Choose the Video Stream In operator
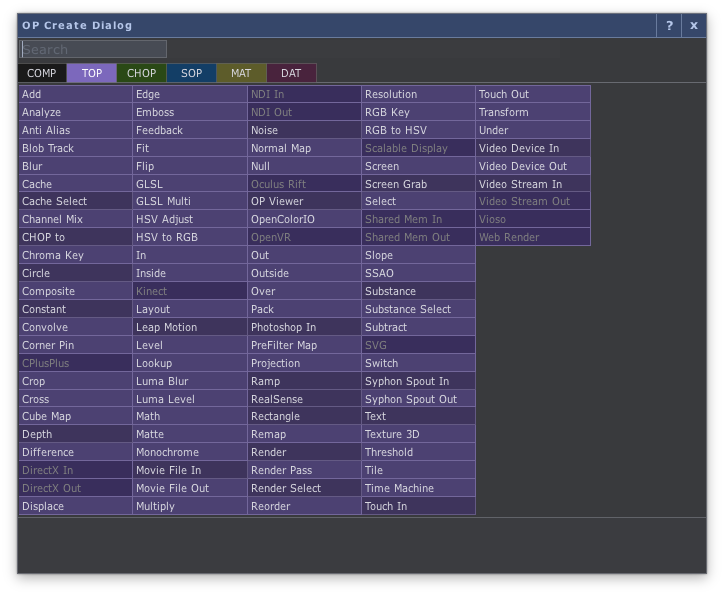724x595 pixels. pyautogui.click(x=533, y=184)
